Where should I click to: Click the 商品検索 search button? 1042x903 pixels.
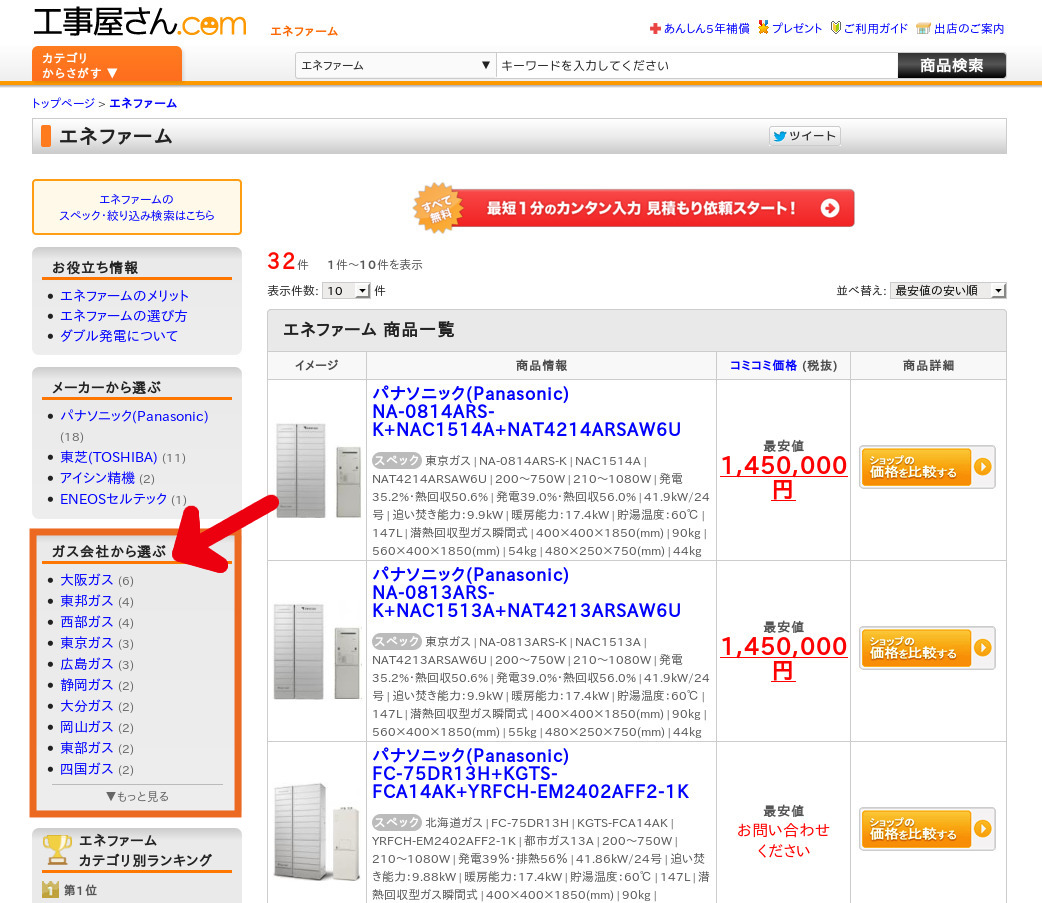click(952, 66)
